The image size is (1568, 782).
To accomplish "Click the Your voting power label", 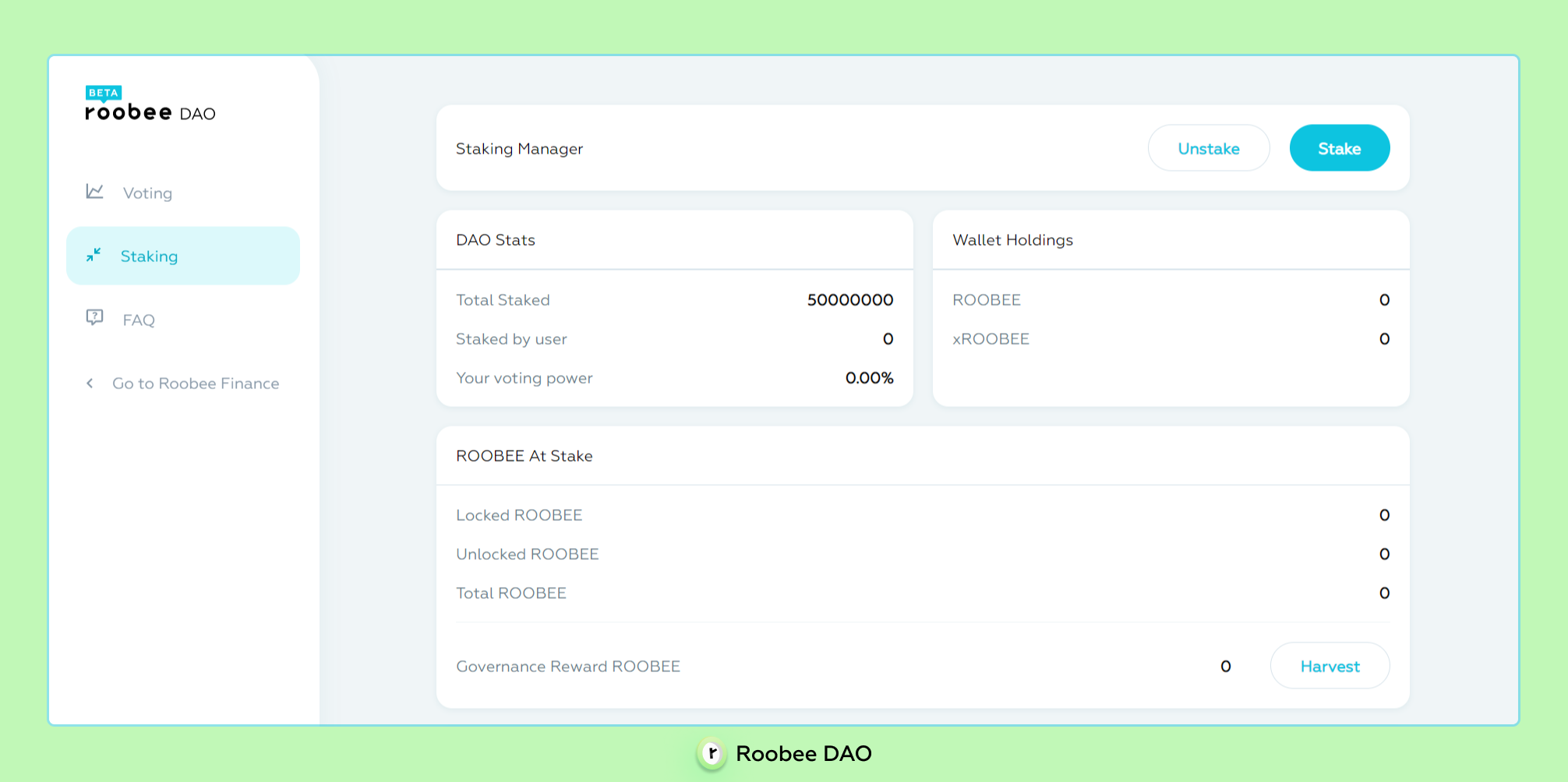I will pos(524,377).
